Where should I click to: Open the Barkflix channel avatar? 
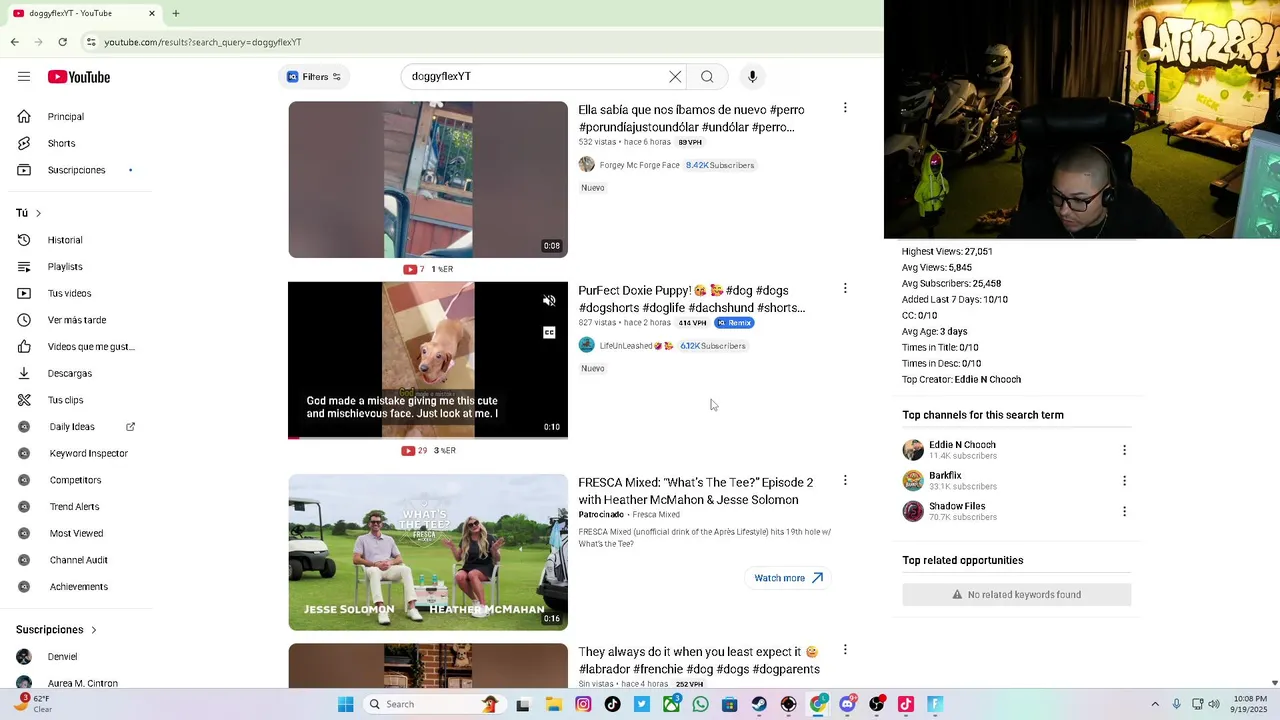point(913,481)
